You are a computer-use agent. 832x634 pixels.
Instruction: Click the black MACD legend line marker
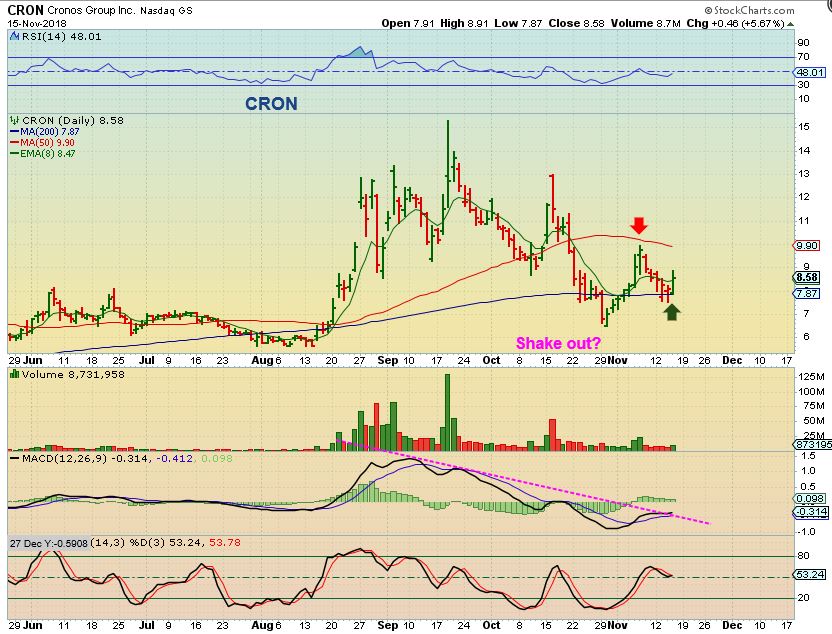[x=14, y=458]
